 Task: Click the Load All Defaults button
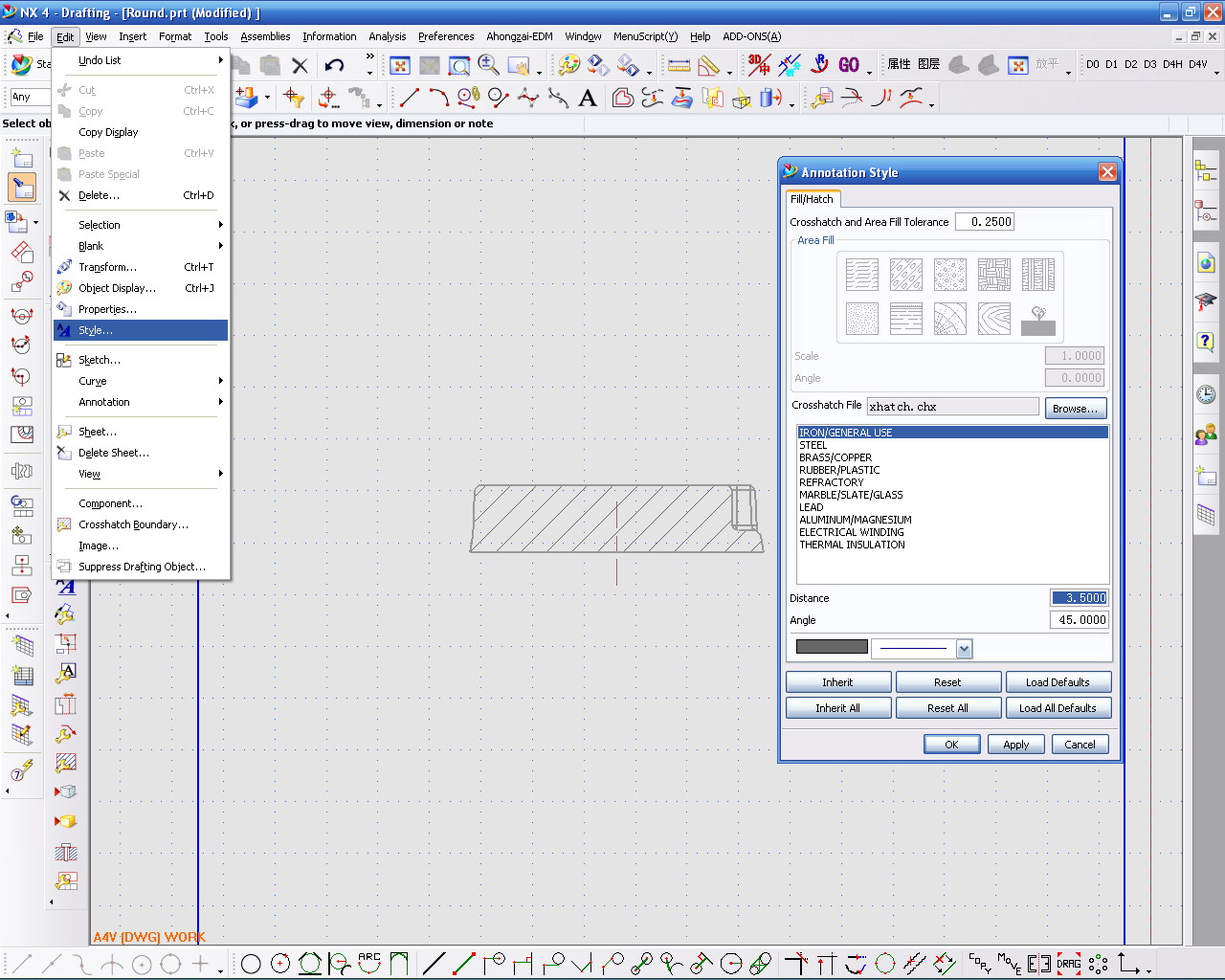coord(1058,708)
